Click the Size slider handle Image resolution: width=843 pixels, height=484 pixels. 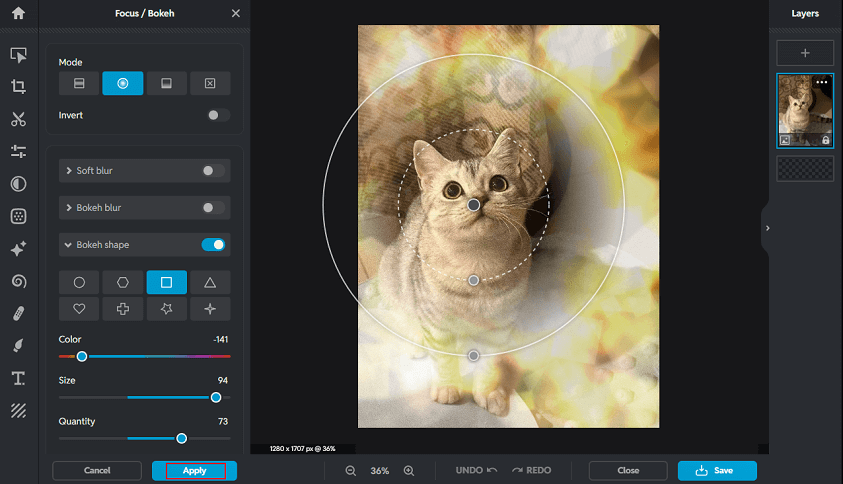point(216,397)
